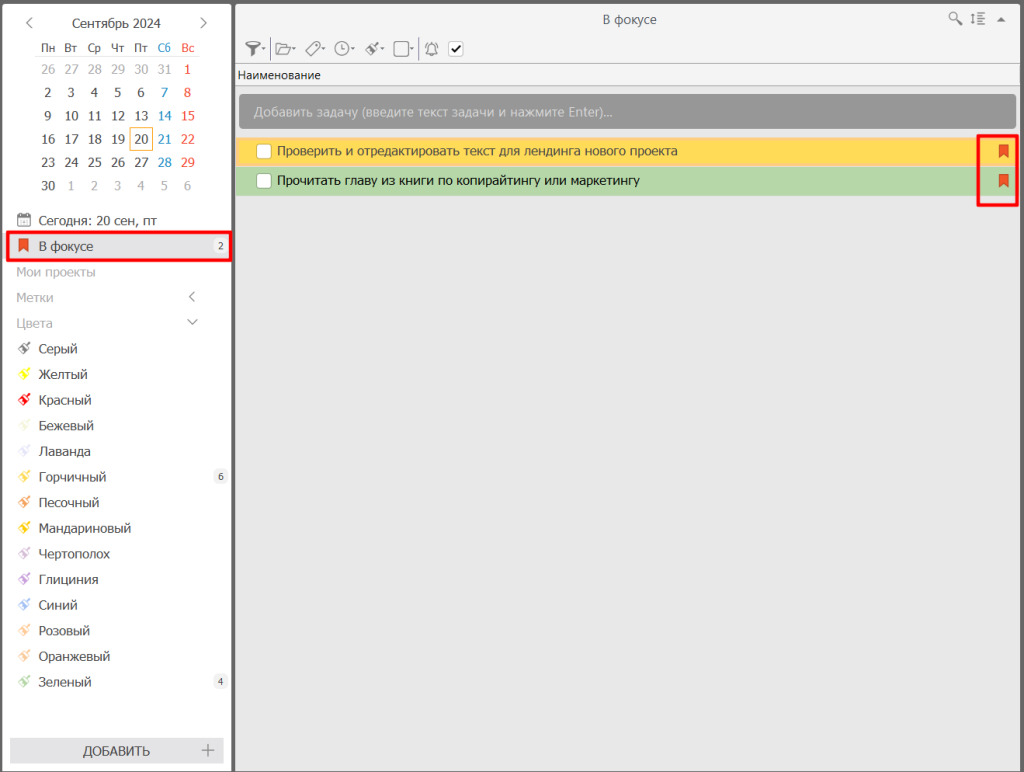Image resolution: width=1024 pixels, height=772 pixels.
Task: Open the filter funnel menu in toolbar
Action: pos(255,48)
